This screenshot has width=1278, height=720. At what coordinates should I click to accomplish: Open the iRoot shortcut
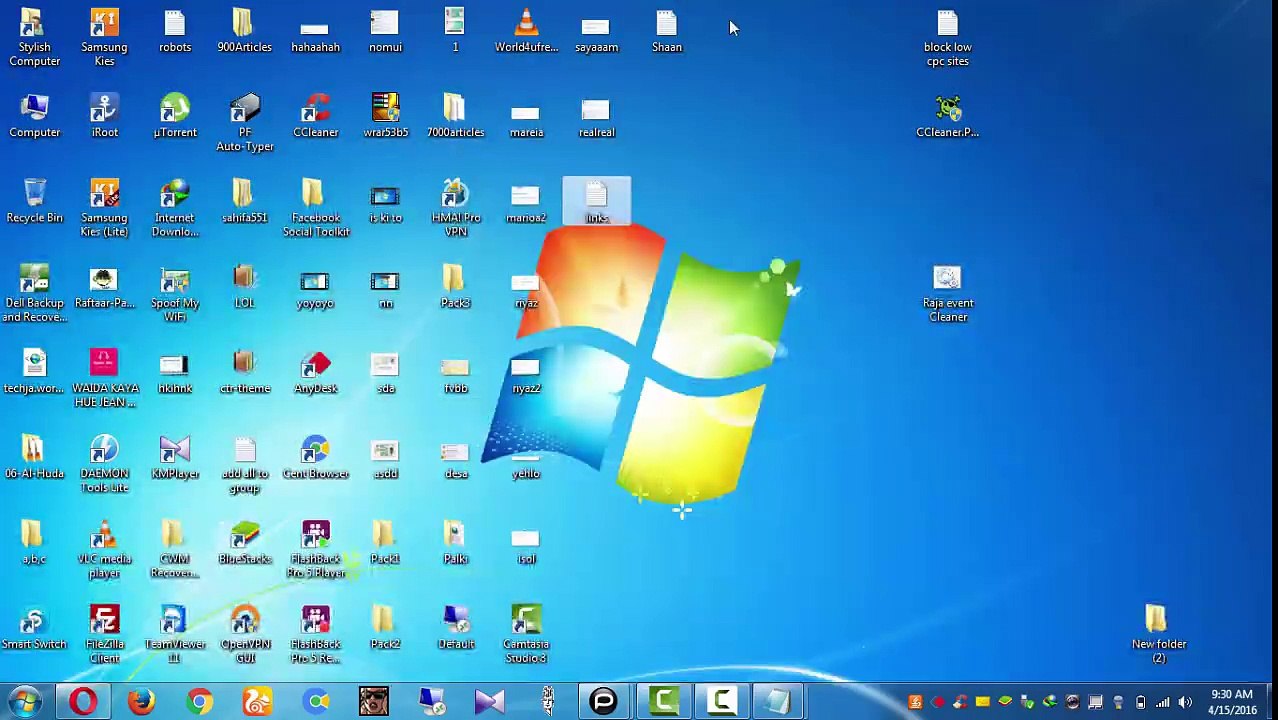point(104,115)
